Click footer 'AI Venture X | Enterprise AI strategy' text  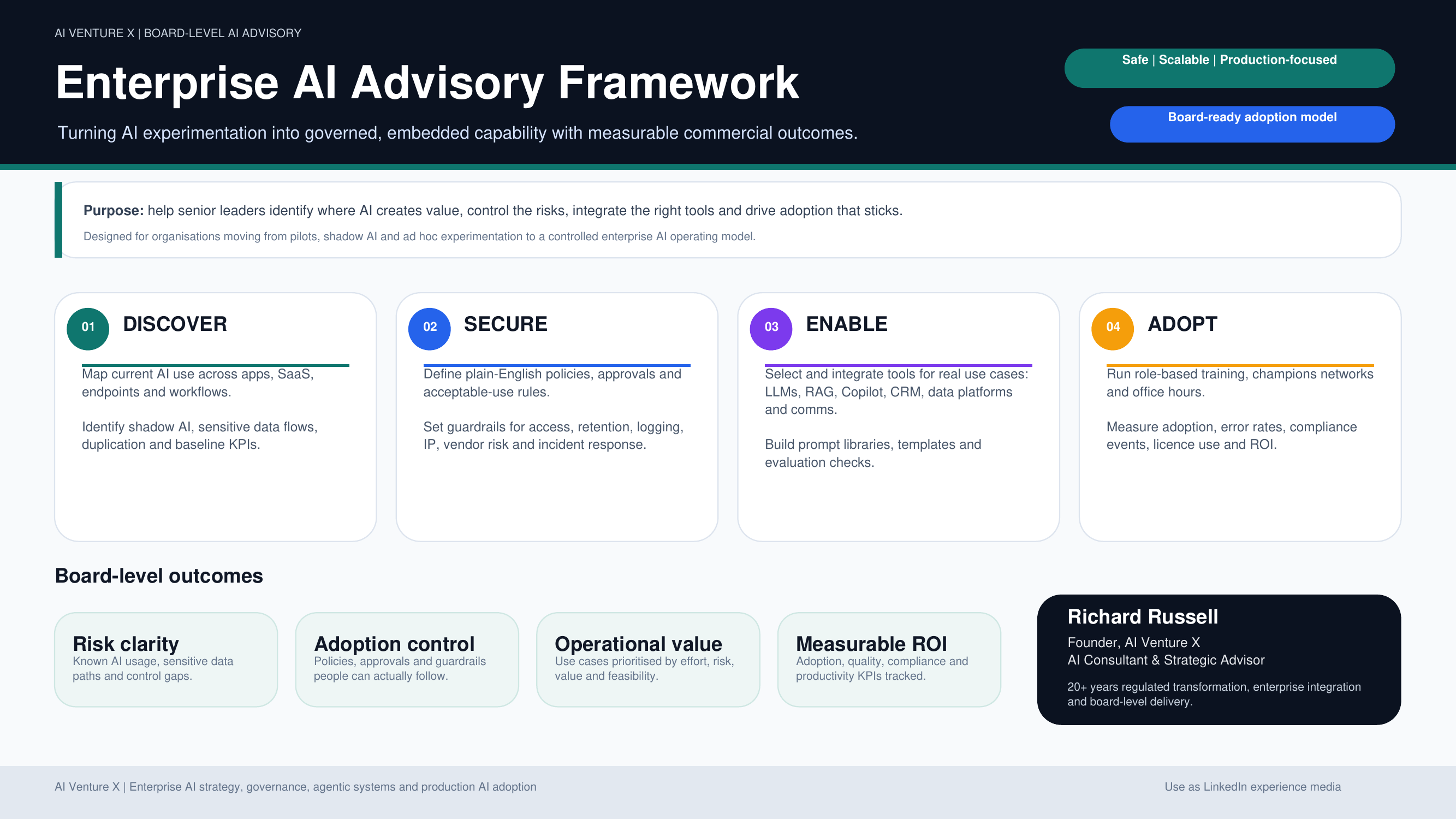pos(295,787)
